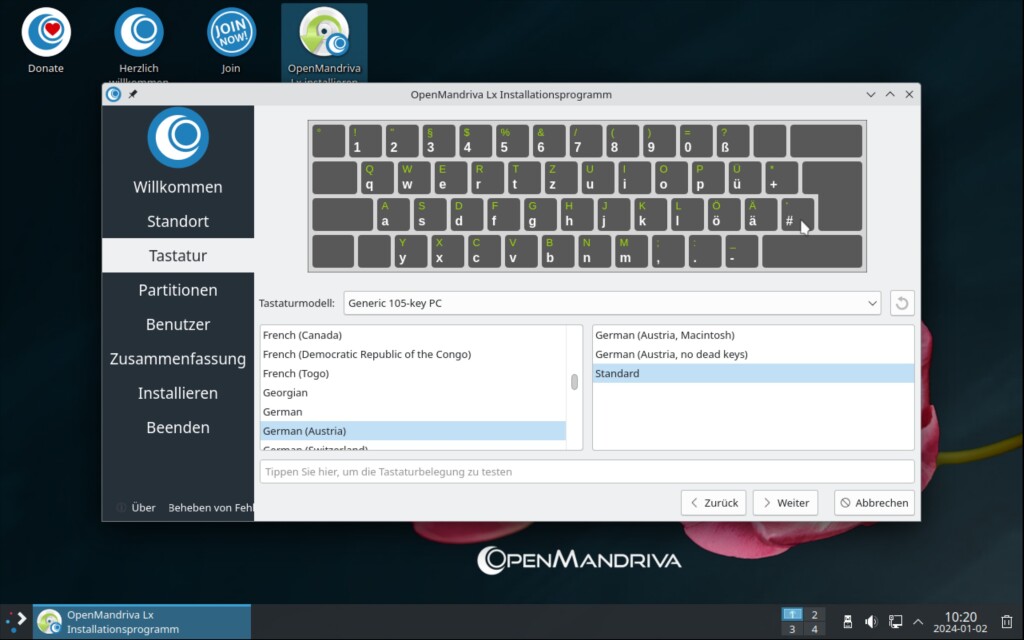Open the Beheben von Fehlern button

click(210, 507)
